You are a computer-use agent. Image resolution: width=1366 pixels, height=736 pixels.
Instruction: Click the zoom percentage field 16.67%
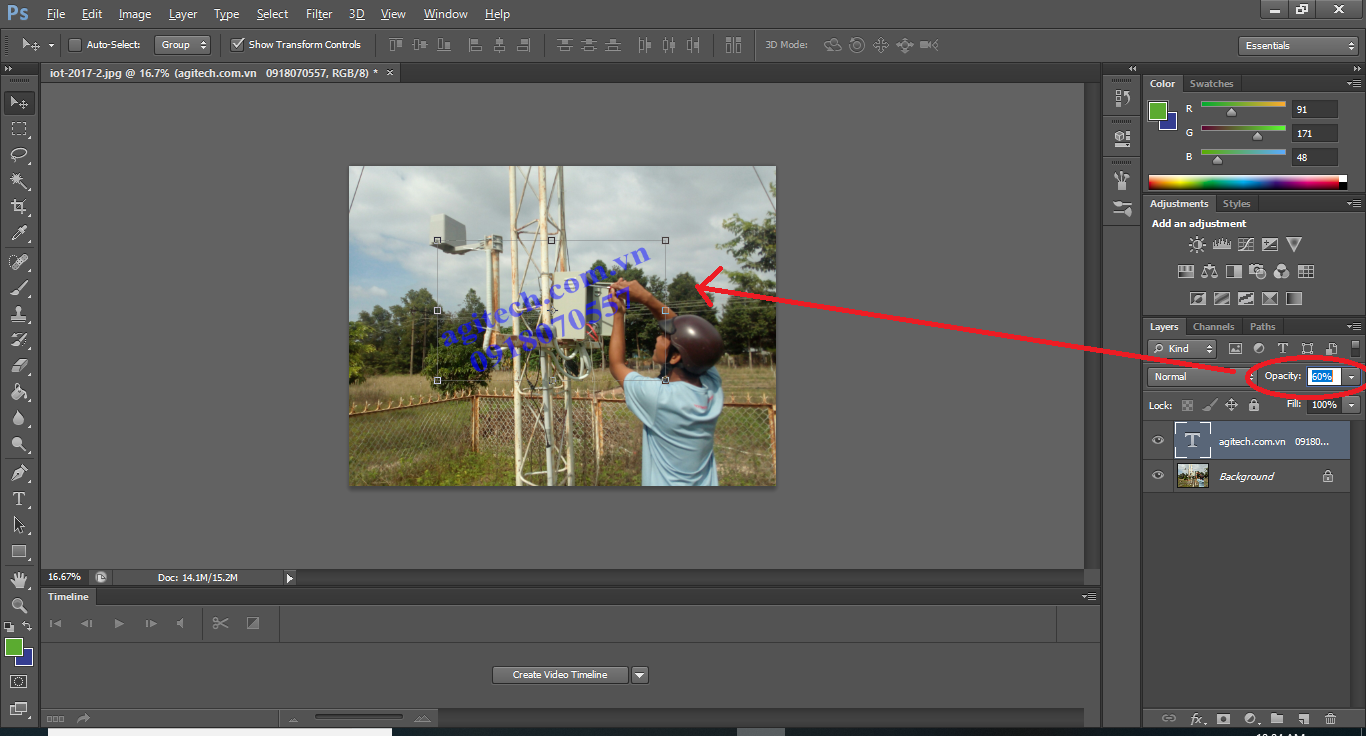tap(65, 577)
